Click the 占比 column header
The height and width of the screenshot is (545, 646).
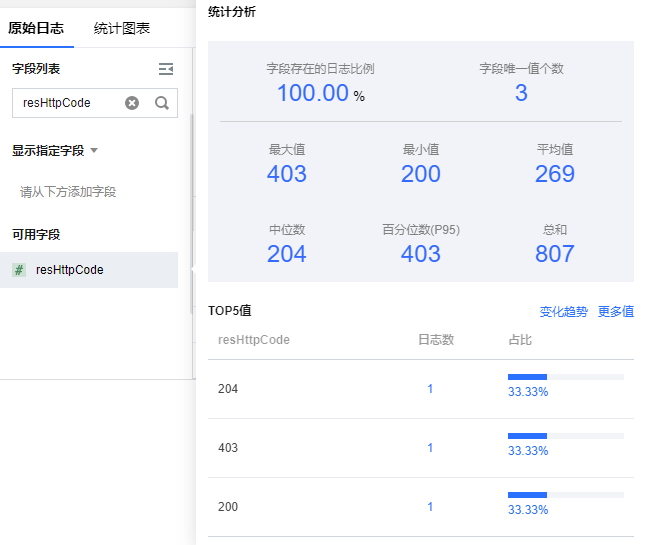[x=520, y=340]
